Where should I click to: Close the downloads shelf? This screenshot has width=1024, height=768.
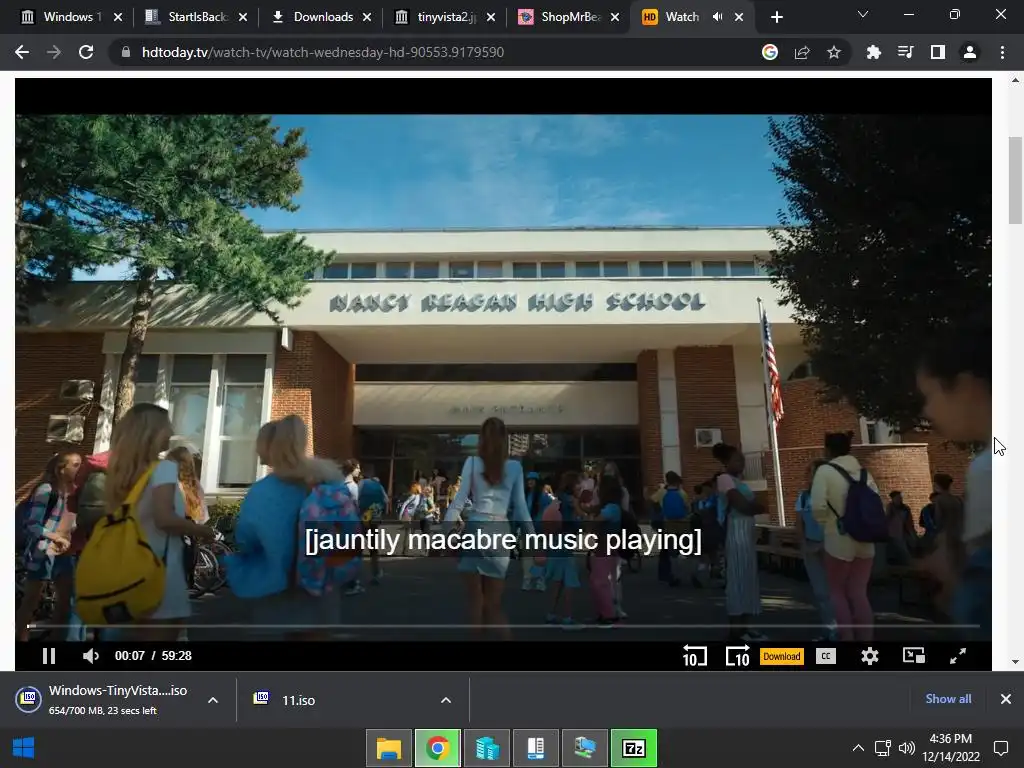1006,699
